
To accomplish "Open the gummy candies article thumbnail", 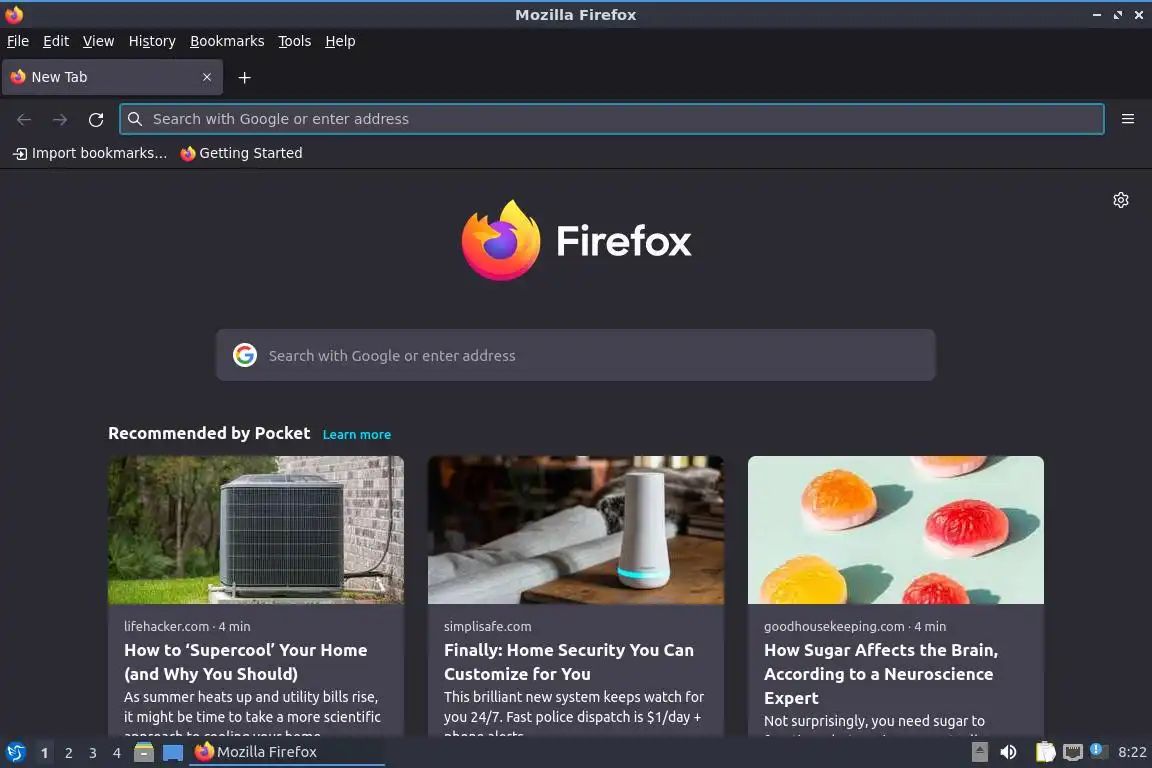I will [x=896, y=530].
